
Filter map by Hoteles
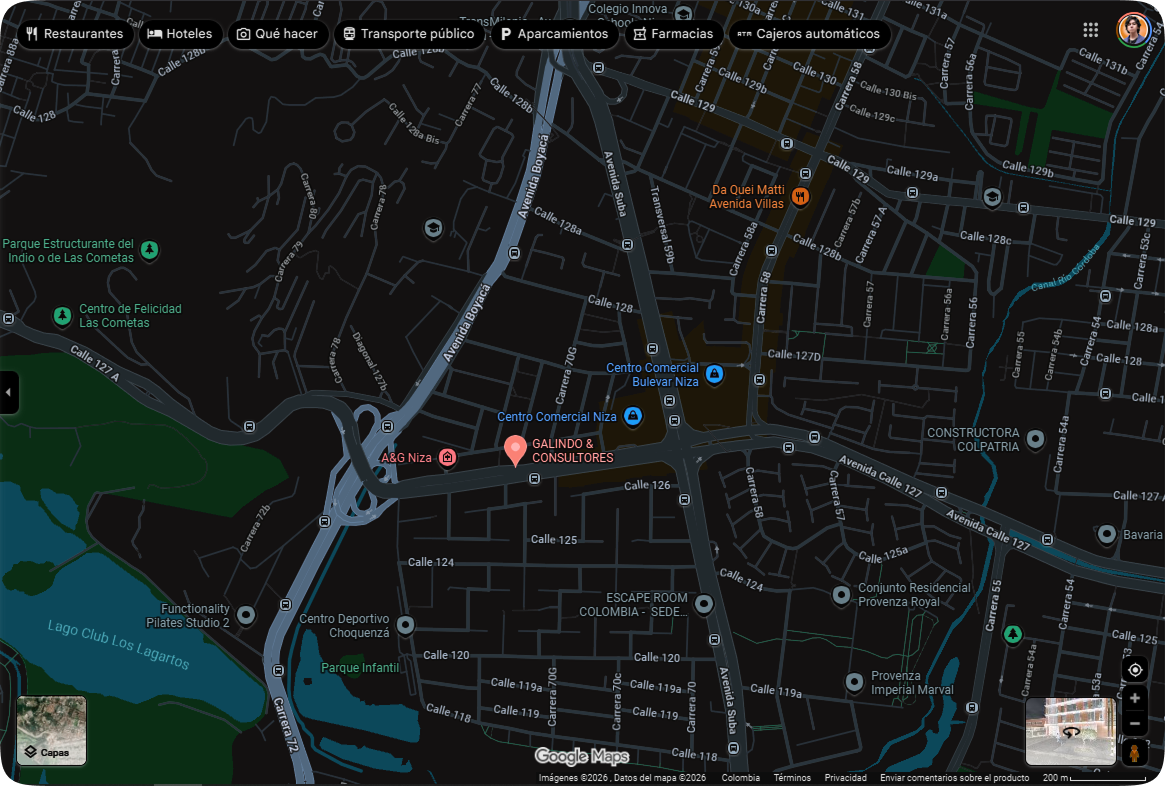point(181,33)
